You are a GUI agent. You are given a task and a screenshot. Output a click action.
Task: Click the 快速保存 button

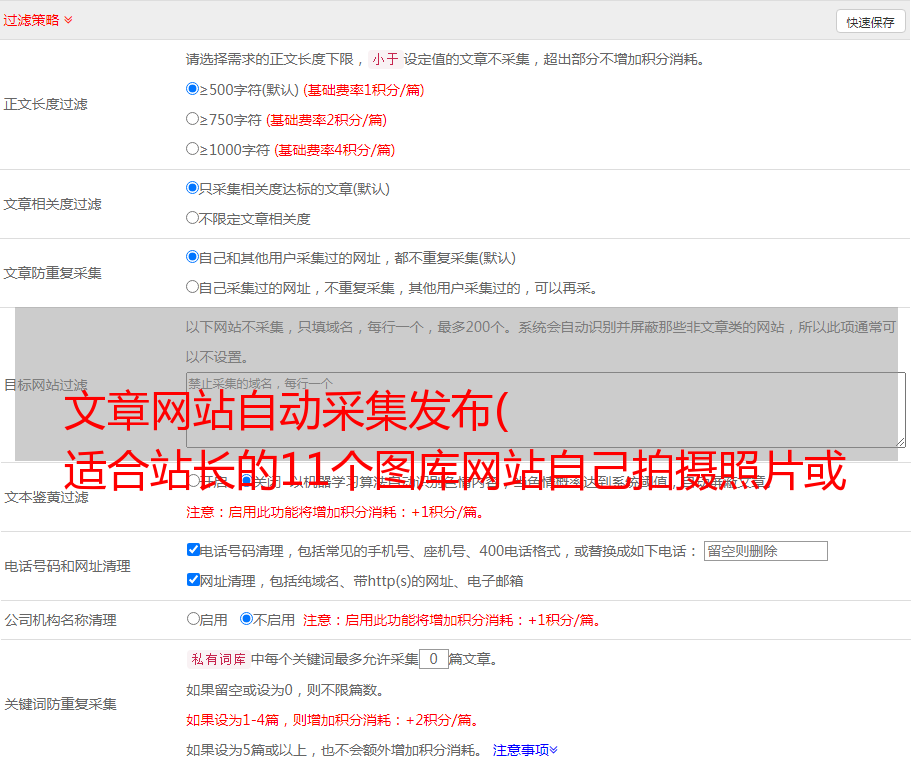869,22
